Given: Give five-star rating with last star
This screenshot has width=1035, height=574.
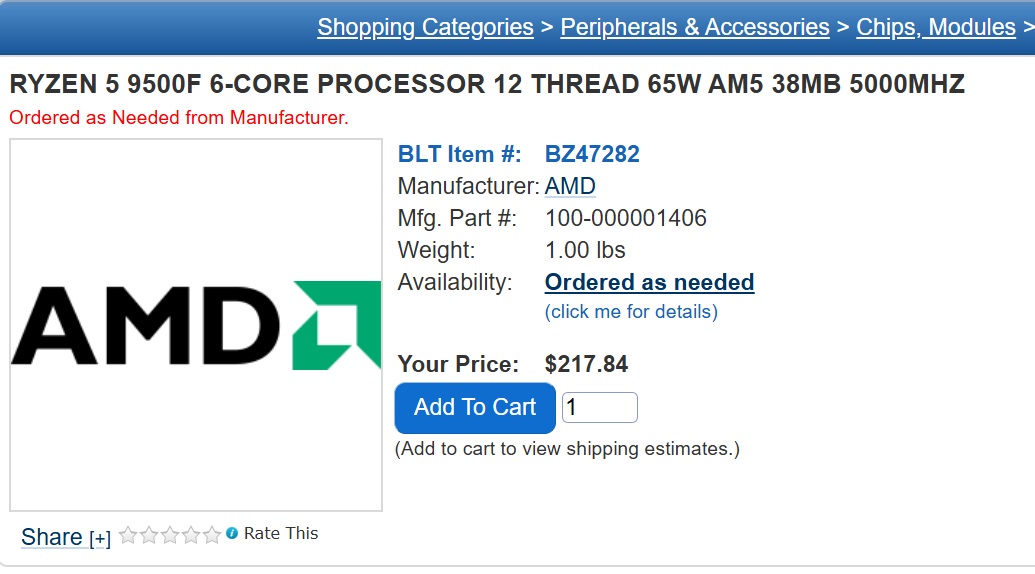Looking at the screenshot, I should 212,535.
